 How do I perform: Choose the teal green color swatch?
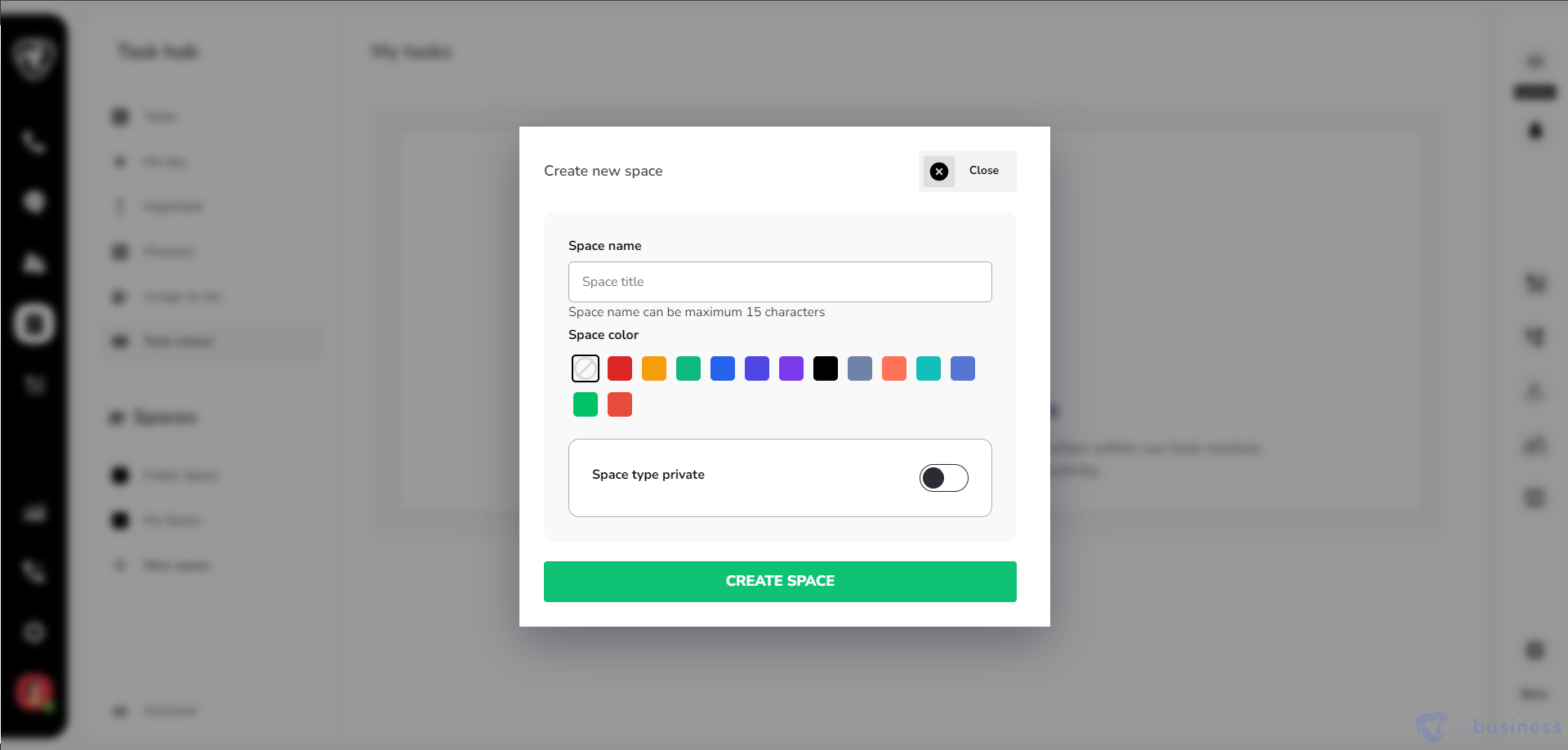point(688,368)
